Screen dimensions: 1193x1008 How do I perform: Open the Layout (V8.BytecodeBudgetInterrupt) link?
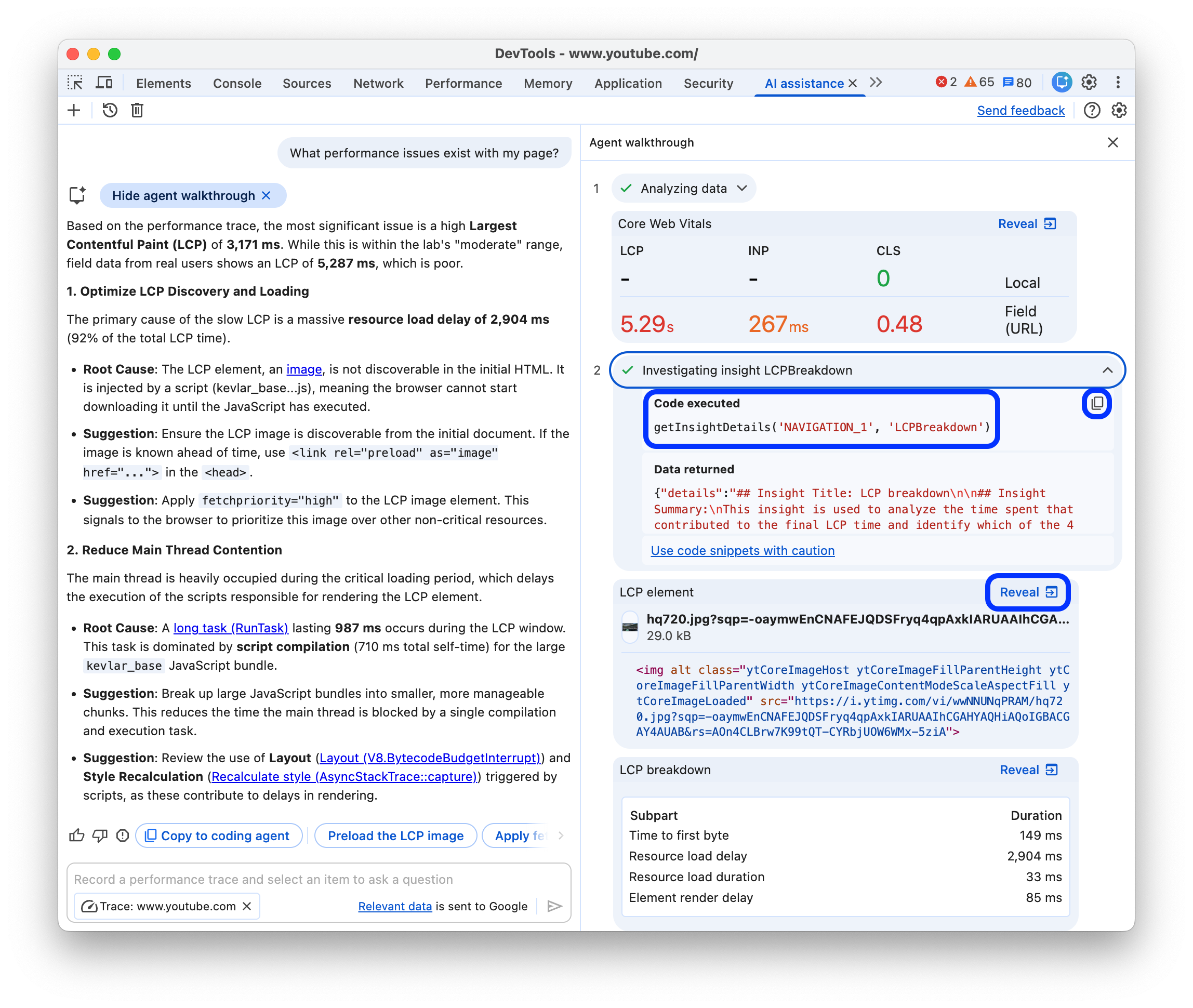coord(429,758)
